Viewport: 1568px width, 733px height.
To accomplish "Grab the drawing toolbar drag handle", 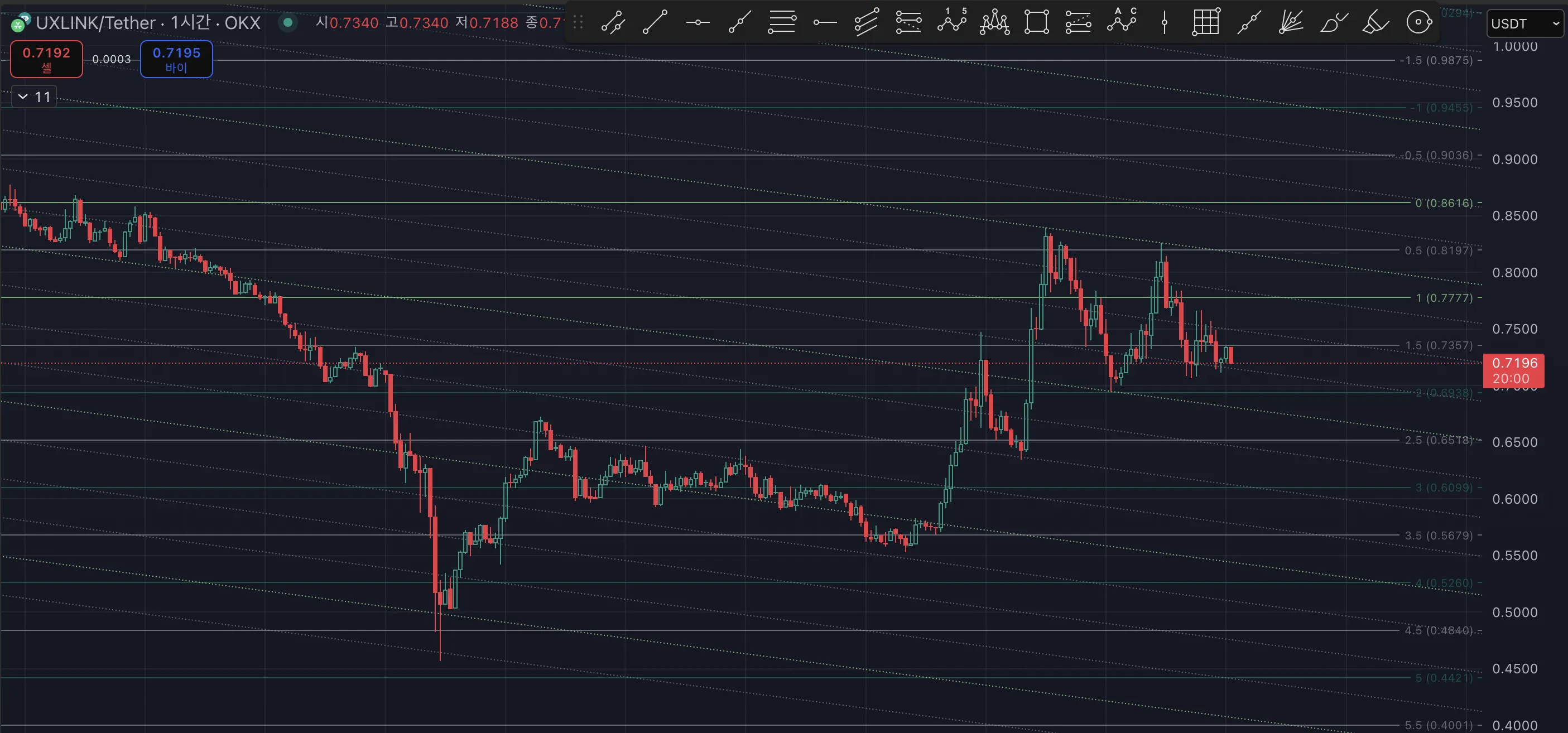I will [578, 22].
